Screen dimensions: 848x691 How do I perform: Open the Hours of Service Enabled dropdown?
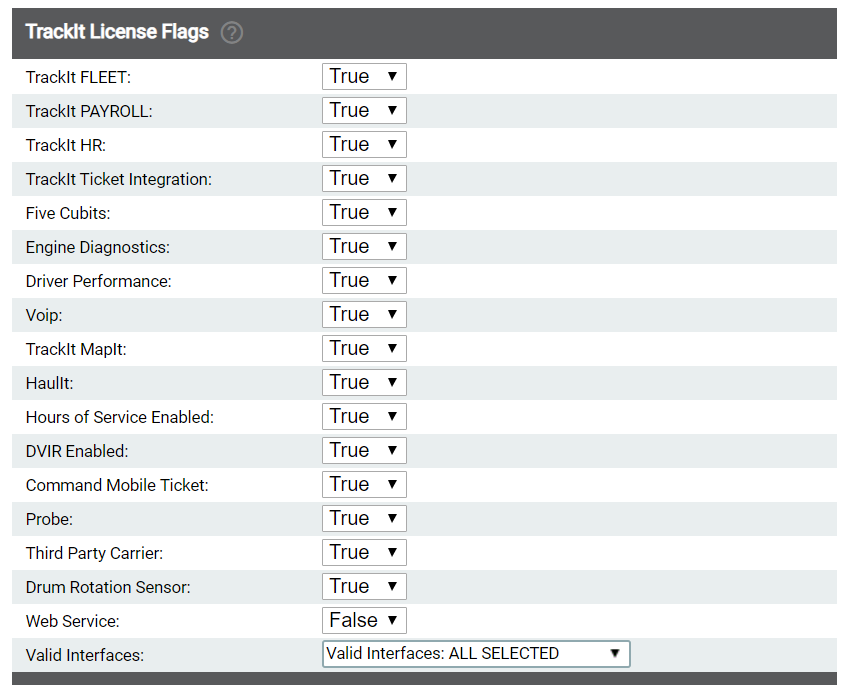click(x=364, y=417)
